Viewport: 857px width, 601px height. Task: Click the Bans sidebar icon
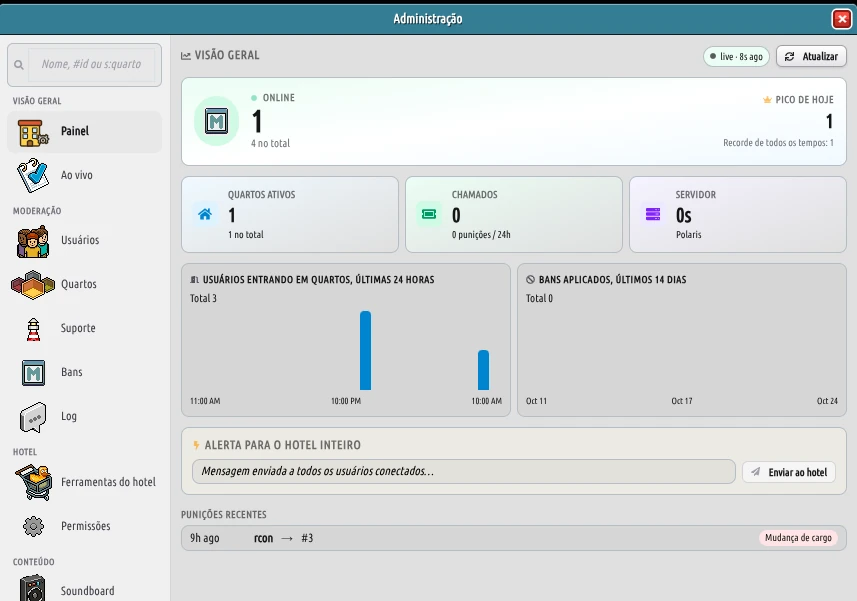coord(33,373)
